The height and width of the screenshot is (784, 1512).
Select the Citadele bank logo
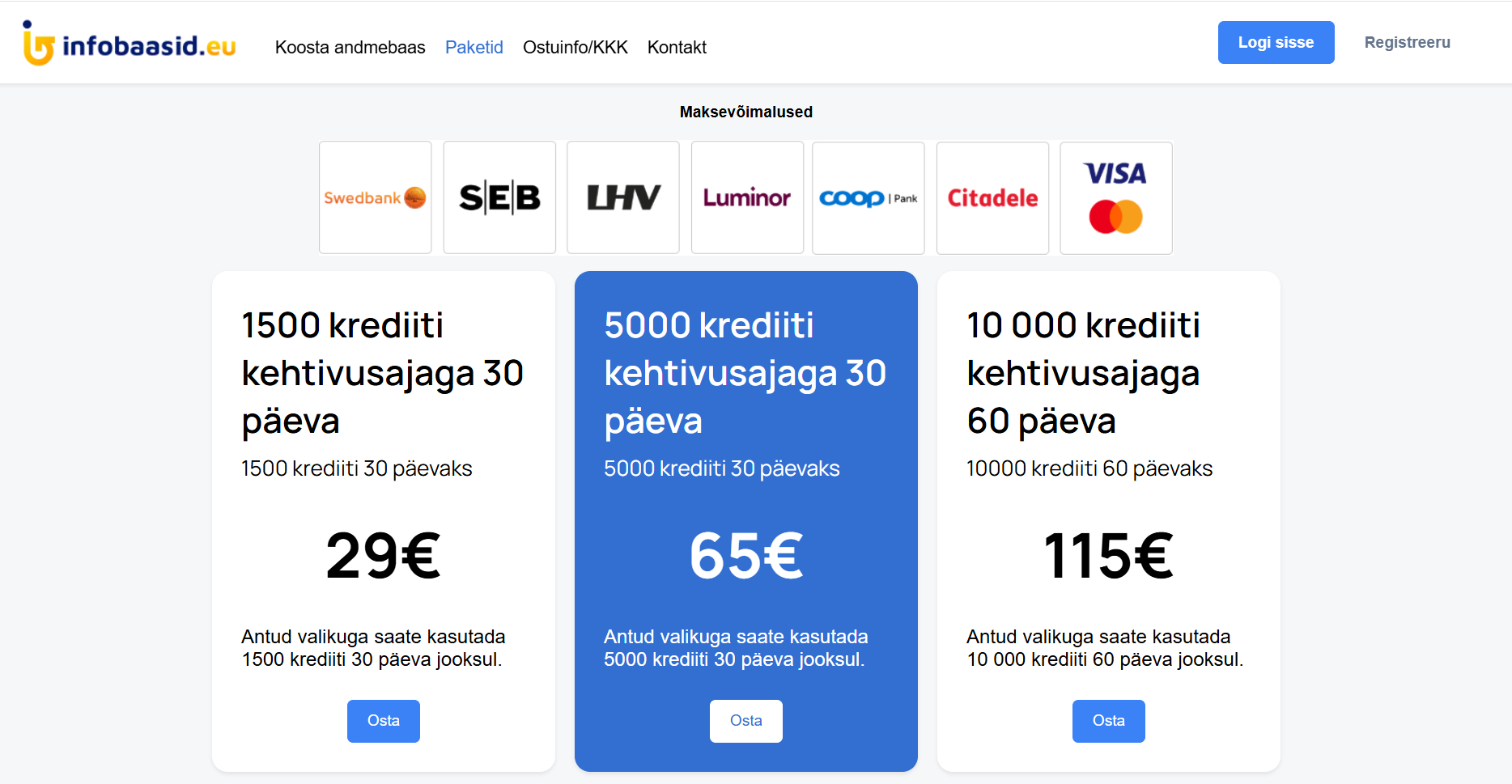click(992, 198)
